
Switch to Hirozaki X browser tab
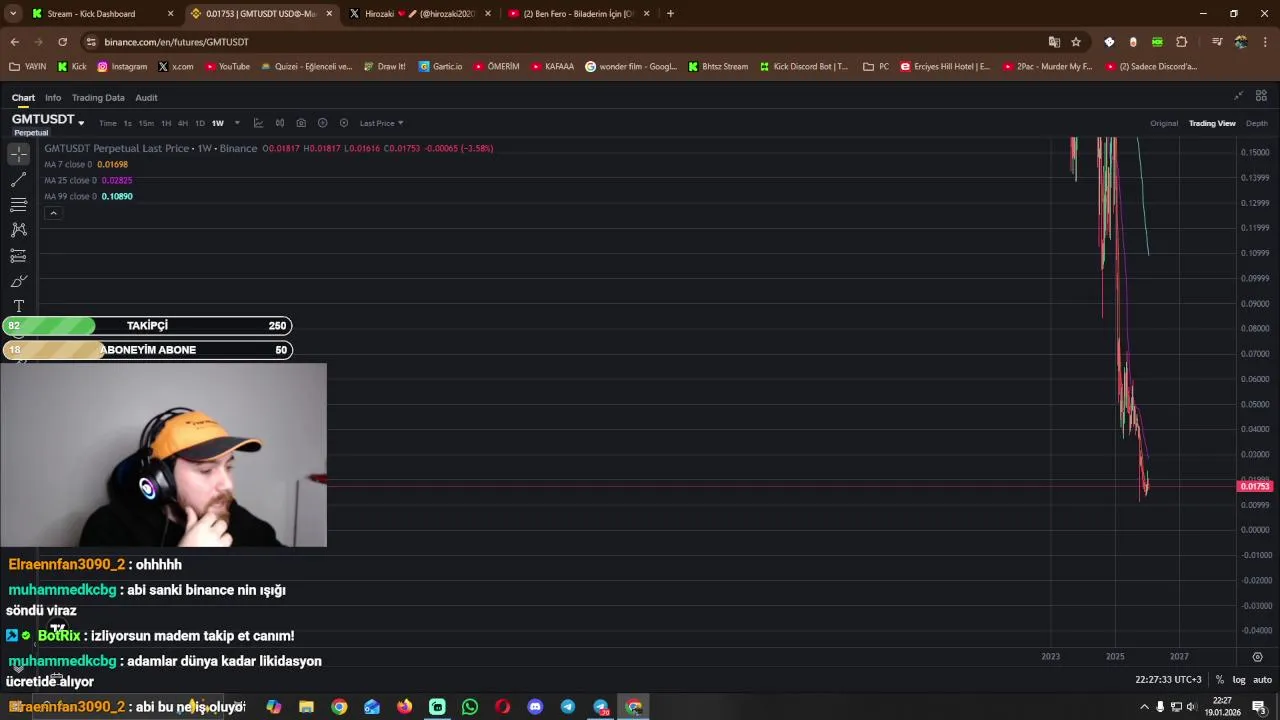coord(418,14)
